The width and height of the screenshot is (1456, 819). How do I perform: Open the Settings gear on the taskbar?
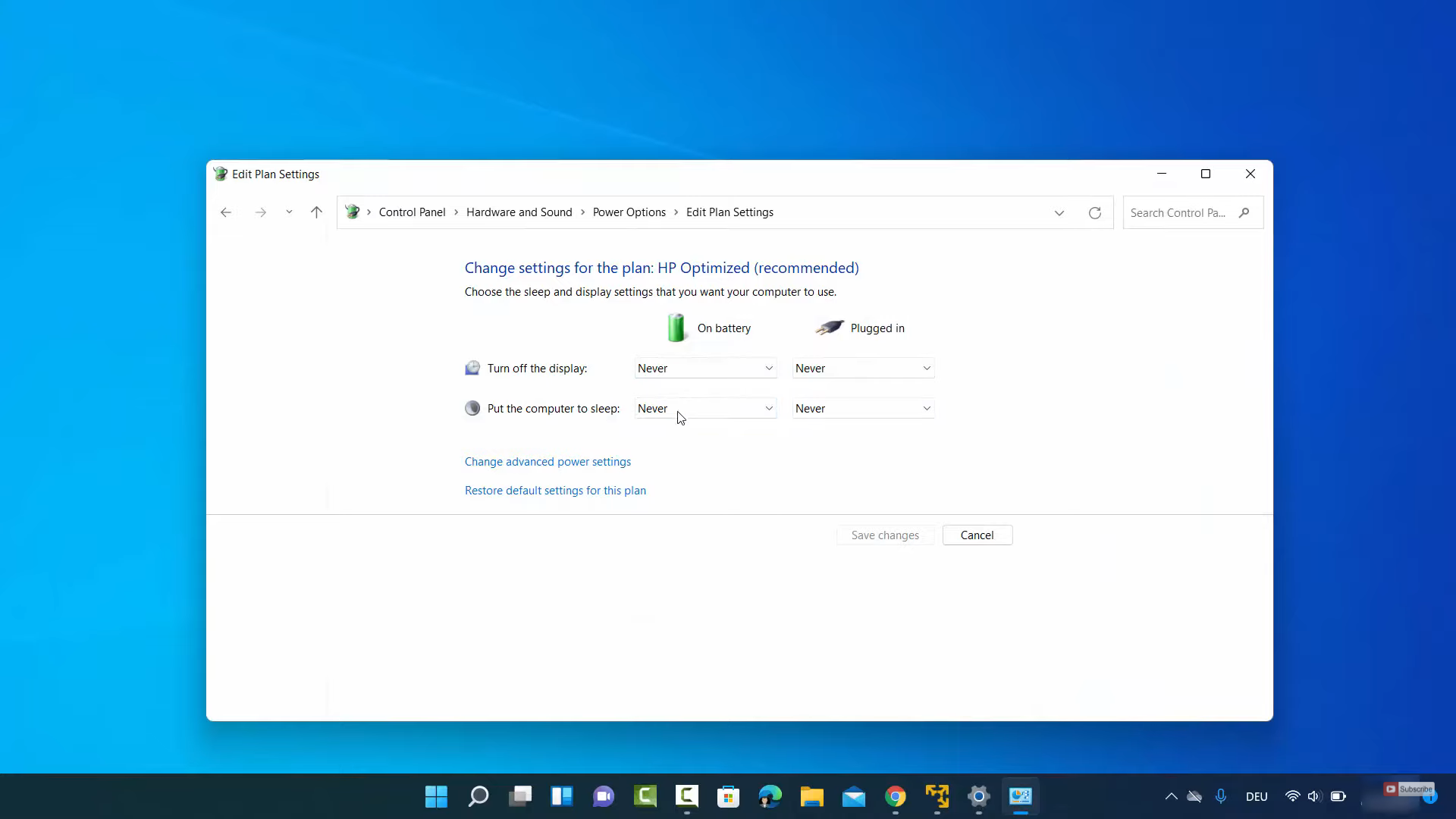tap(979, 796)
